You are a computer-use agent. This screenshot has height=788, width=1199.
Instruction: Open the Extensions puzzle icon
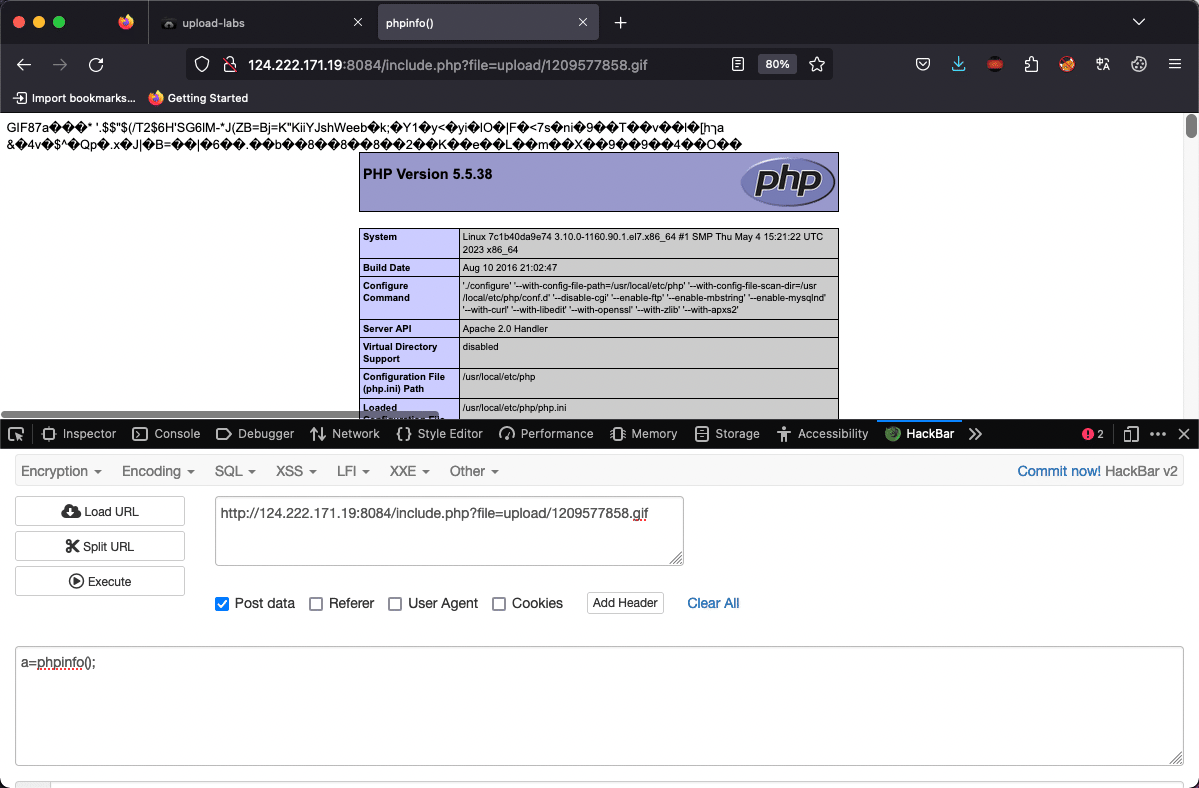[1031, 64]
